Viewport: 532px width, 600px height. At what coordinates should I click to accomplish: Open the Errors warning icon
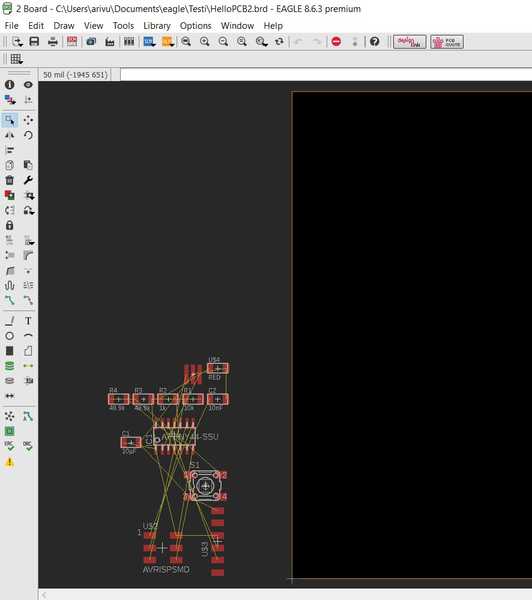click(10, 463)
